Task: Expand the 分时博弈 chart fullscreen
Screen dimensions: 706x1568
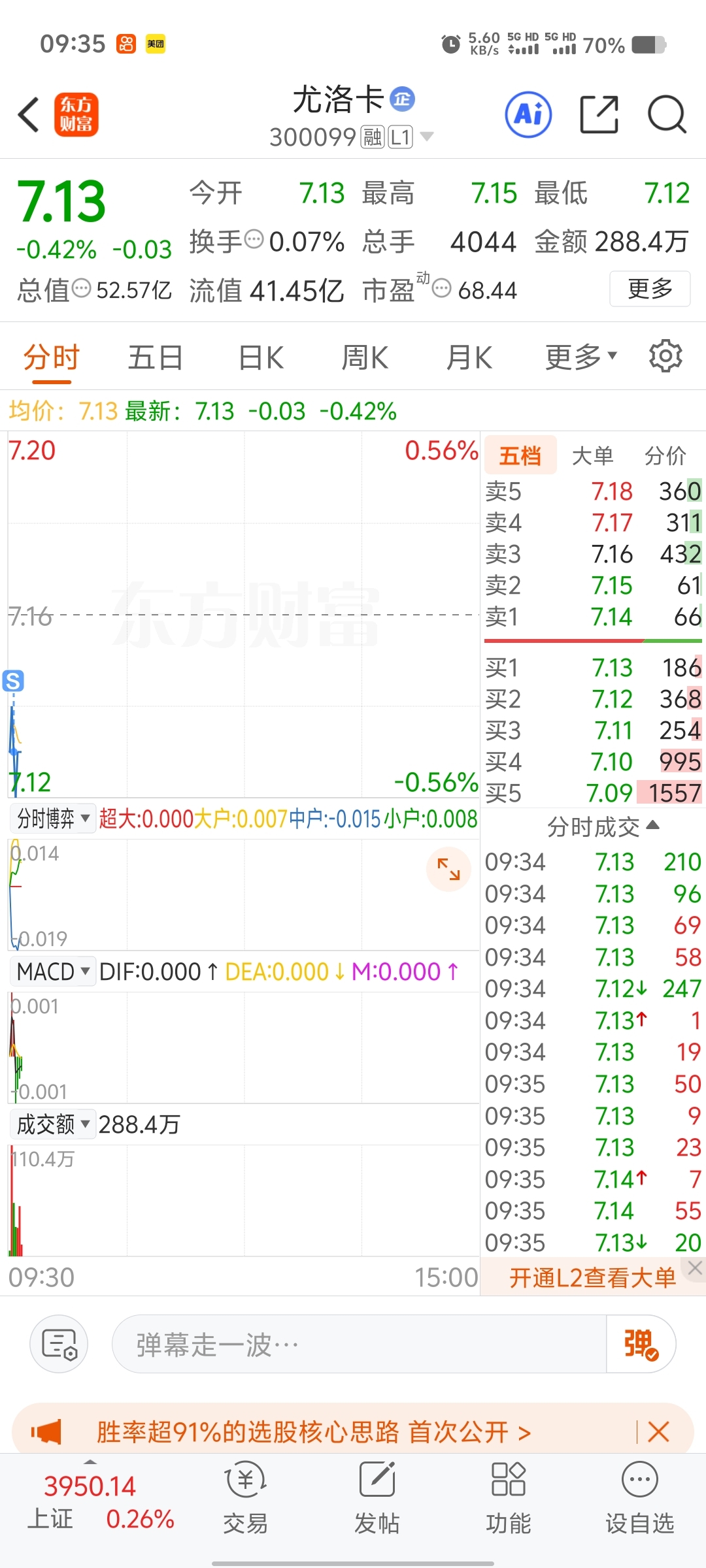Action: (448, 869)
